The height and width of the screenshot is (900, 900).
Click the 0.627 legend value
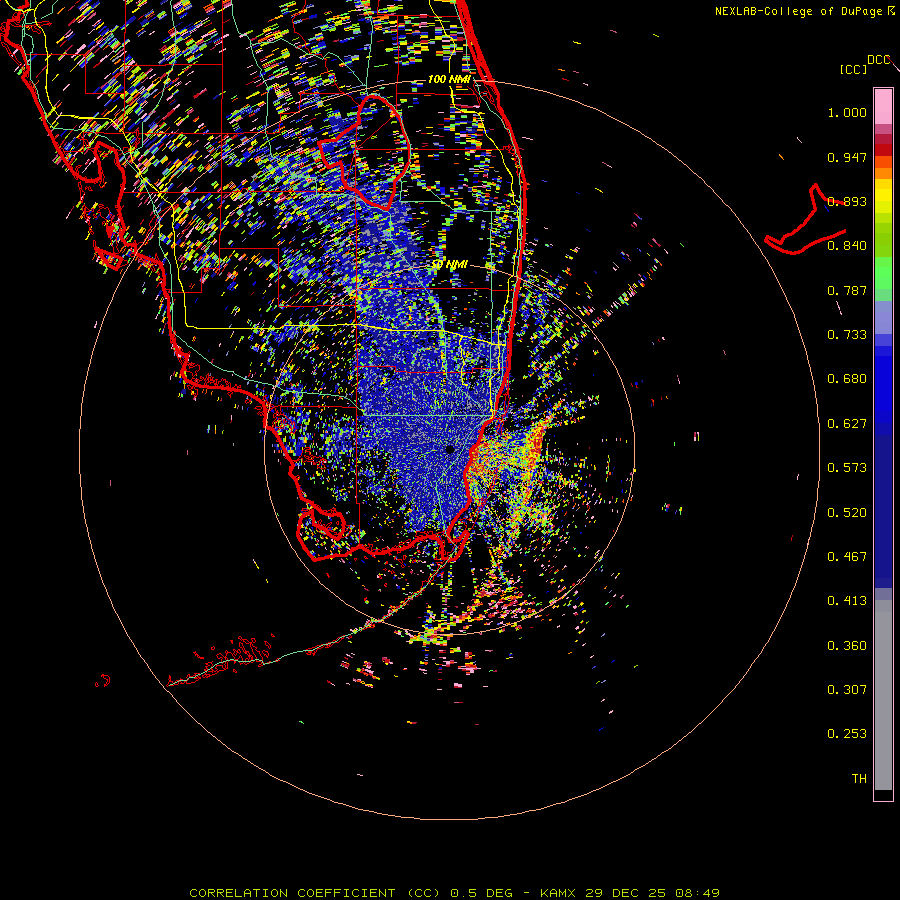(x=847, y=424)
